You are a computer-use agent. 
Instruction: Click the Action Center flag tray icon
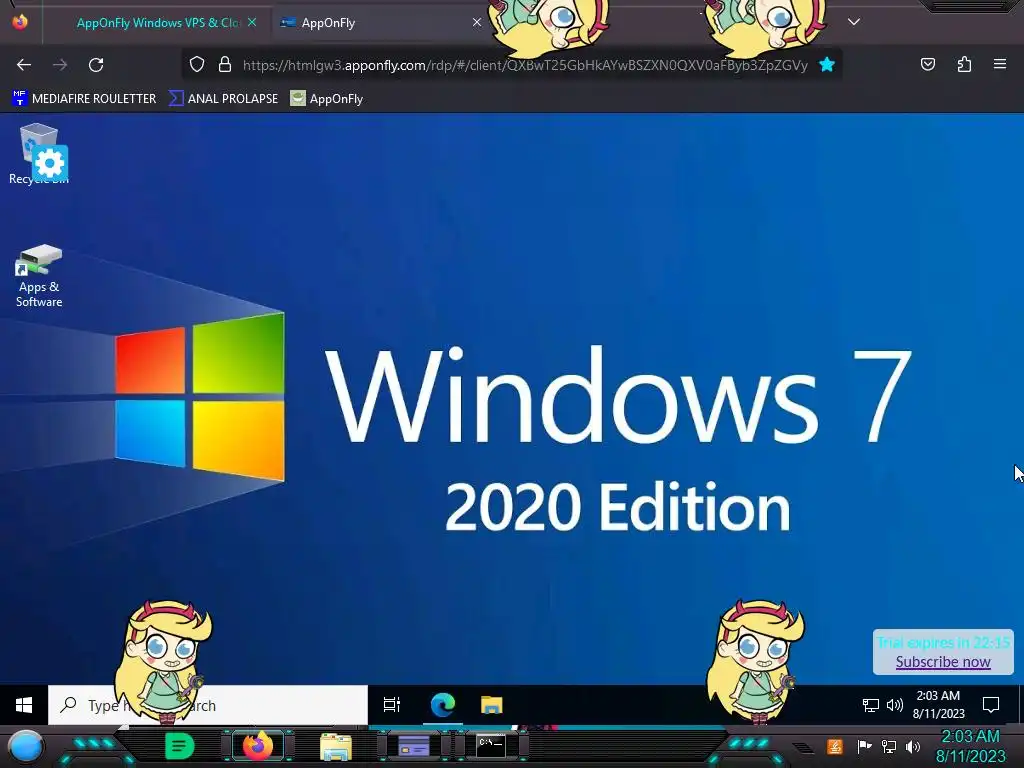(864, 746)
